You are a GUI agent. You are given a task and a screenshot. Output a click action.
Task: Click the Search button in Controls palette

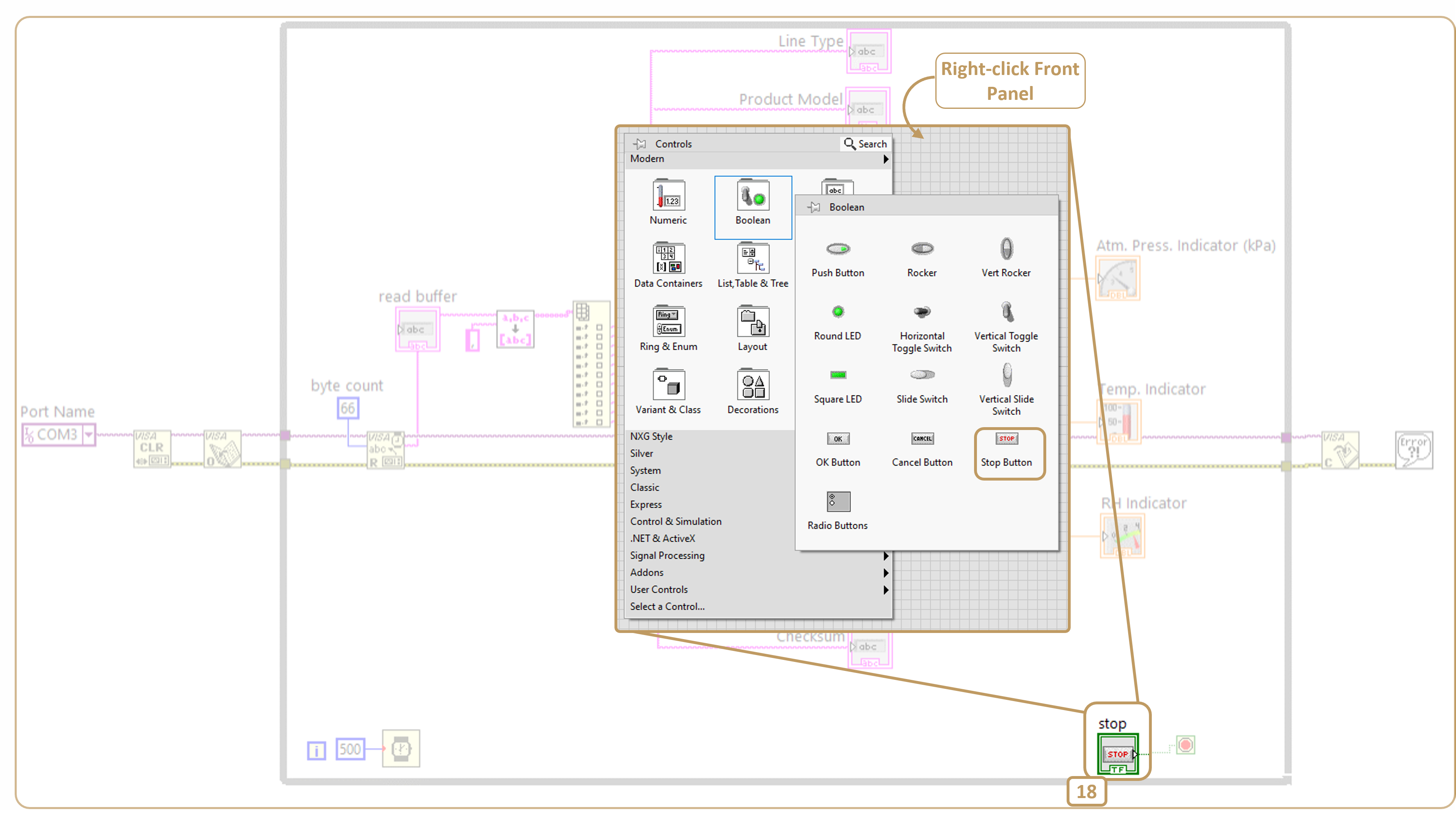[x=865, y=143]
